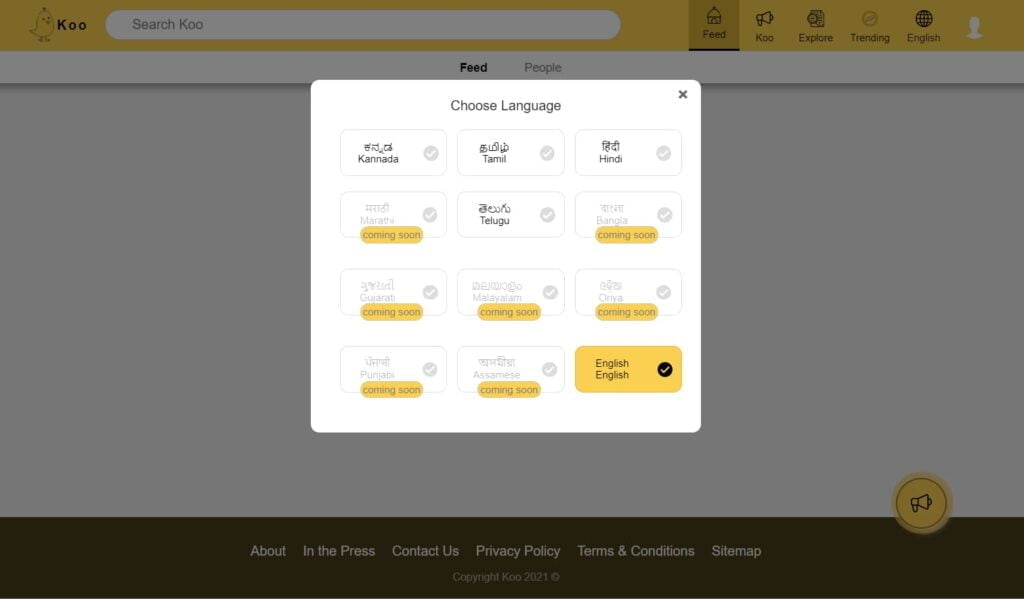
Task: Open Contact Us footer link
Action: click(x=425, y=551)
